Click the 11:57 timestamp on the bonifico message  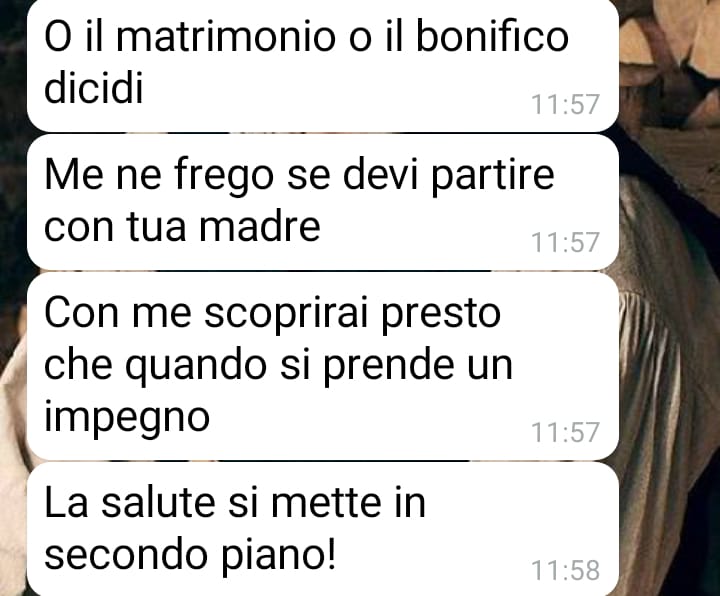(x=565, y=104)
